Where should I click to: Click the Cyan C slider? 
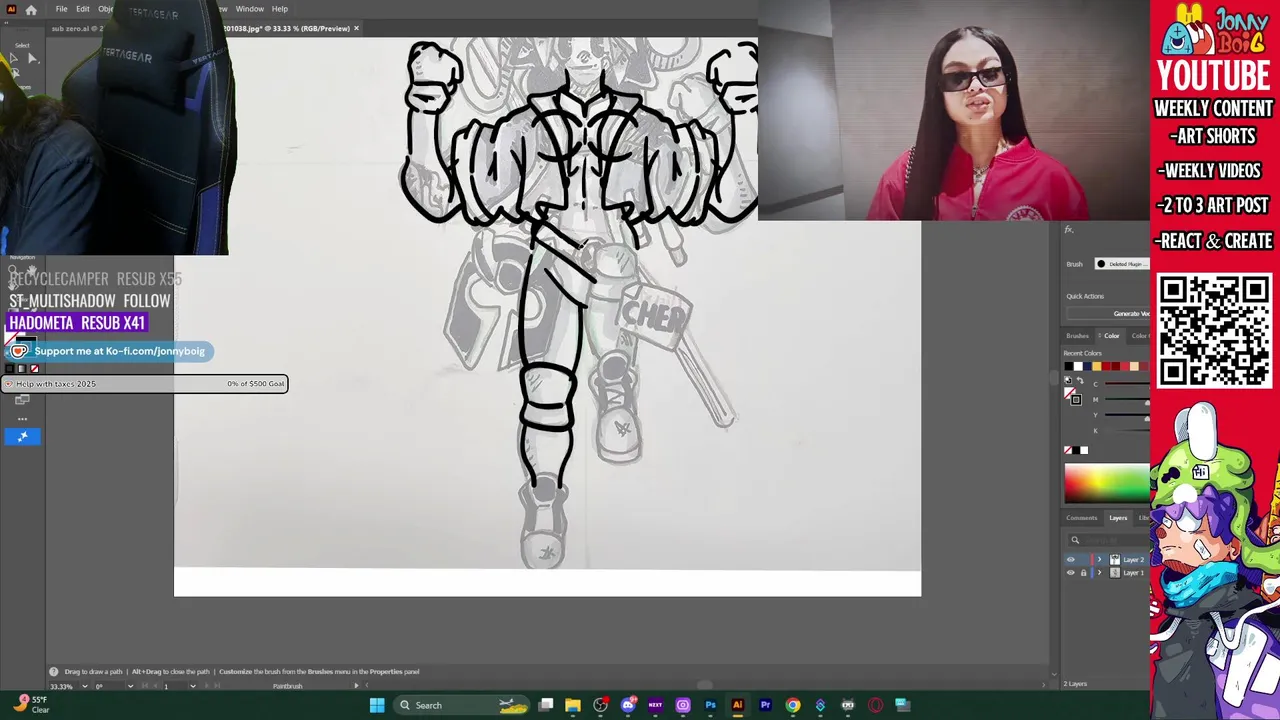(x=1127, y=383)
